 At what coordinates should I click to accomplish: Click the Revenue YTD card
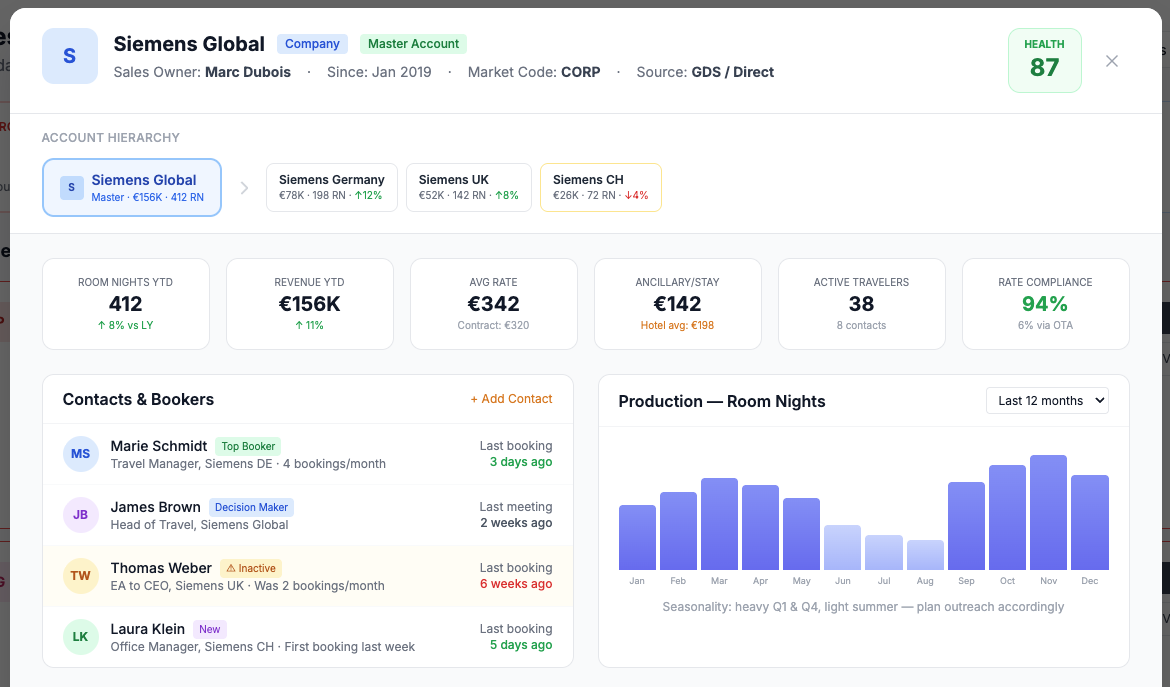310,304
